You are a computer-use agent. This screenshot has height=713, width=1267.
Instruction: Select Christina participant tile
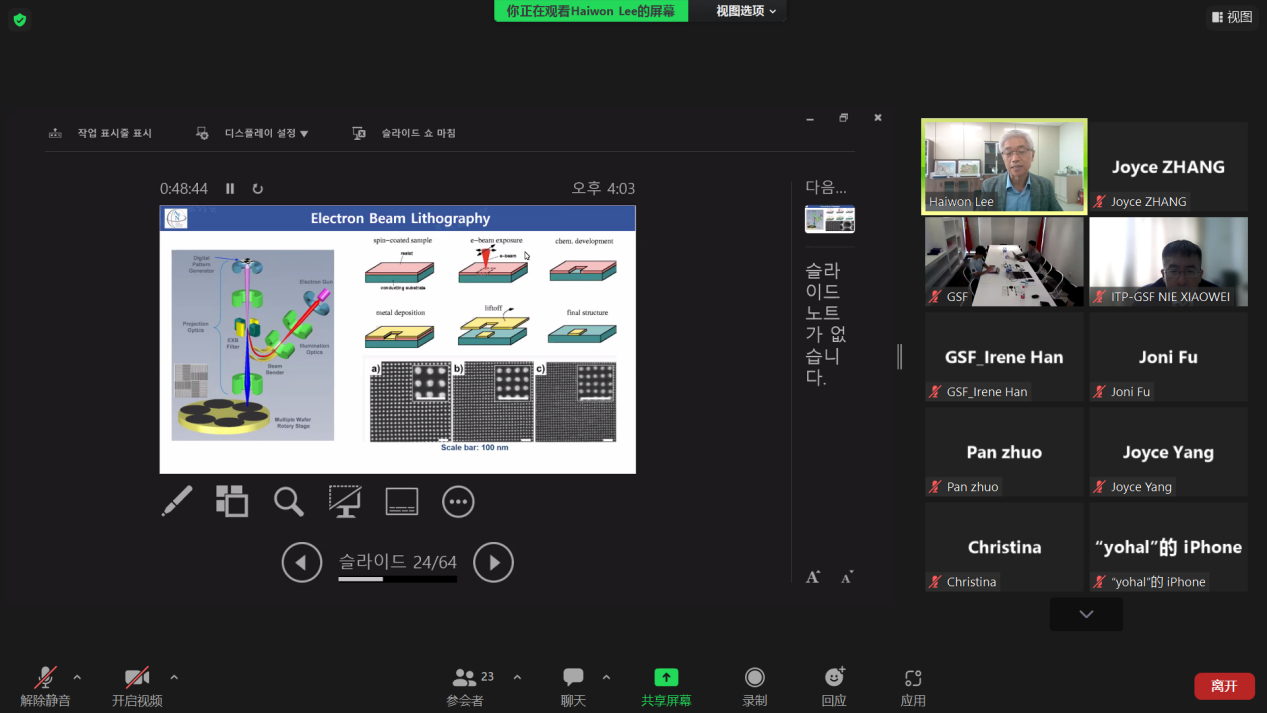1004,547
